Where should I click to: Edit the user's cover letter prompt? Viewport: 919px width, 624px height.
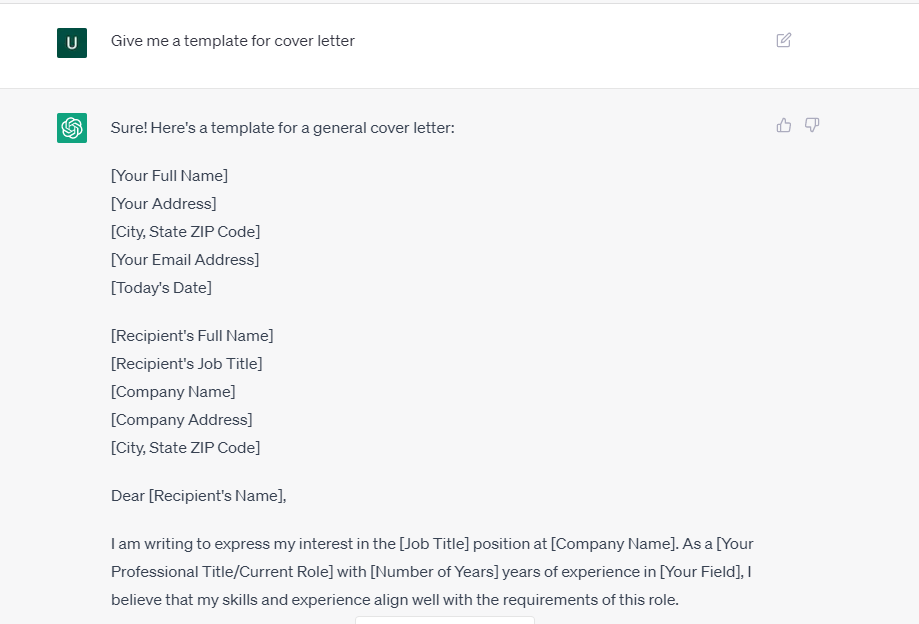[x=784, y=41]
